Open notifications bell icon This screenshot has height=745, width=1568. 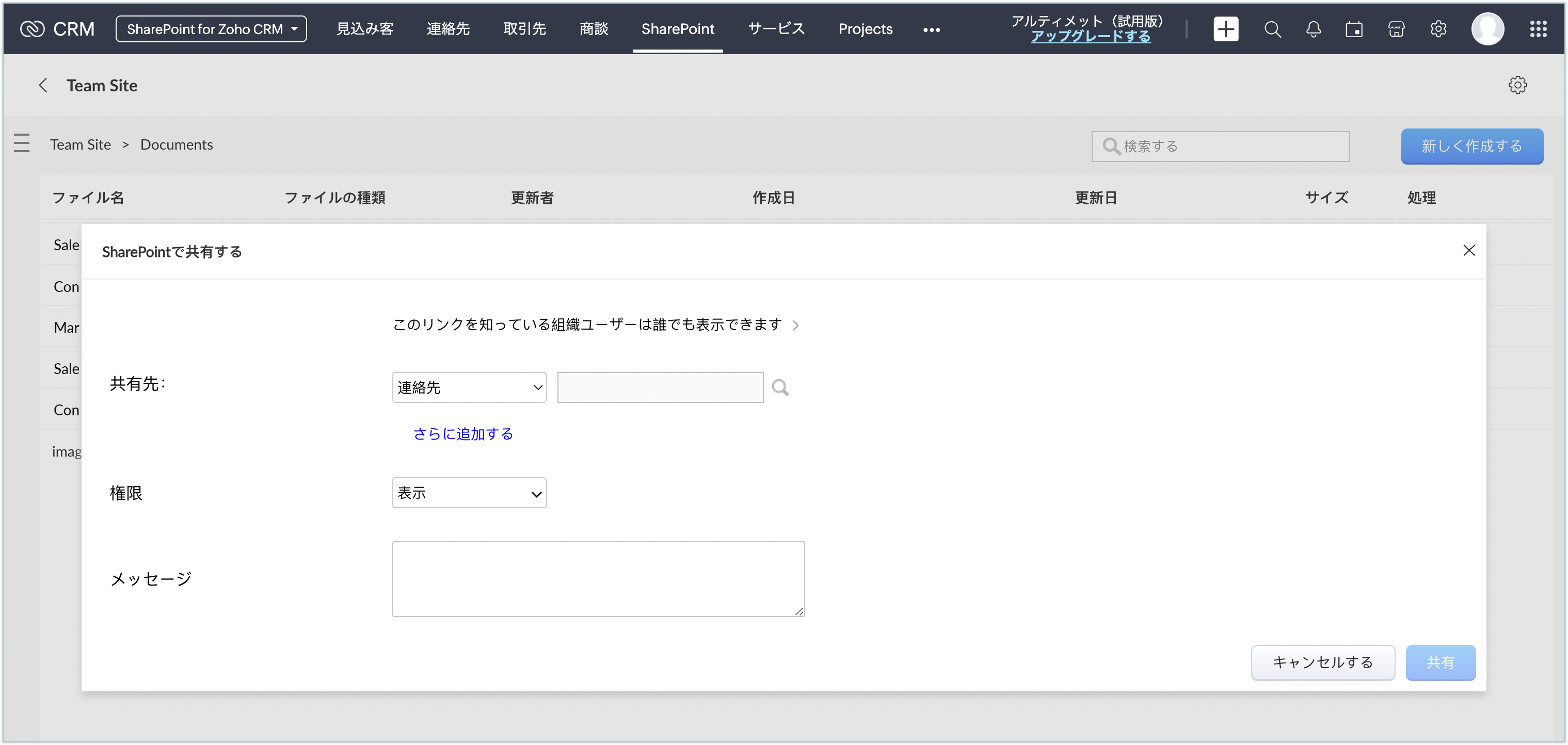pyautogui.click(x=1314, y=28)
